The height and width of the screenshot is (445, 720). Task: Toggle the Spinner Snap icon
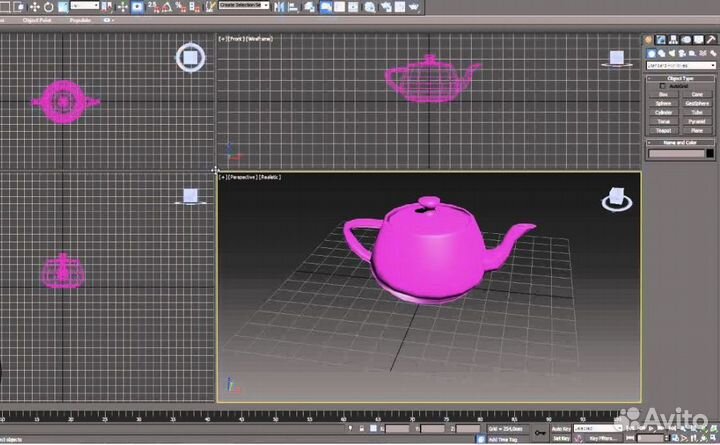(x=195, y=7)
